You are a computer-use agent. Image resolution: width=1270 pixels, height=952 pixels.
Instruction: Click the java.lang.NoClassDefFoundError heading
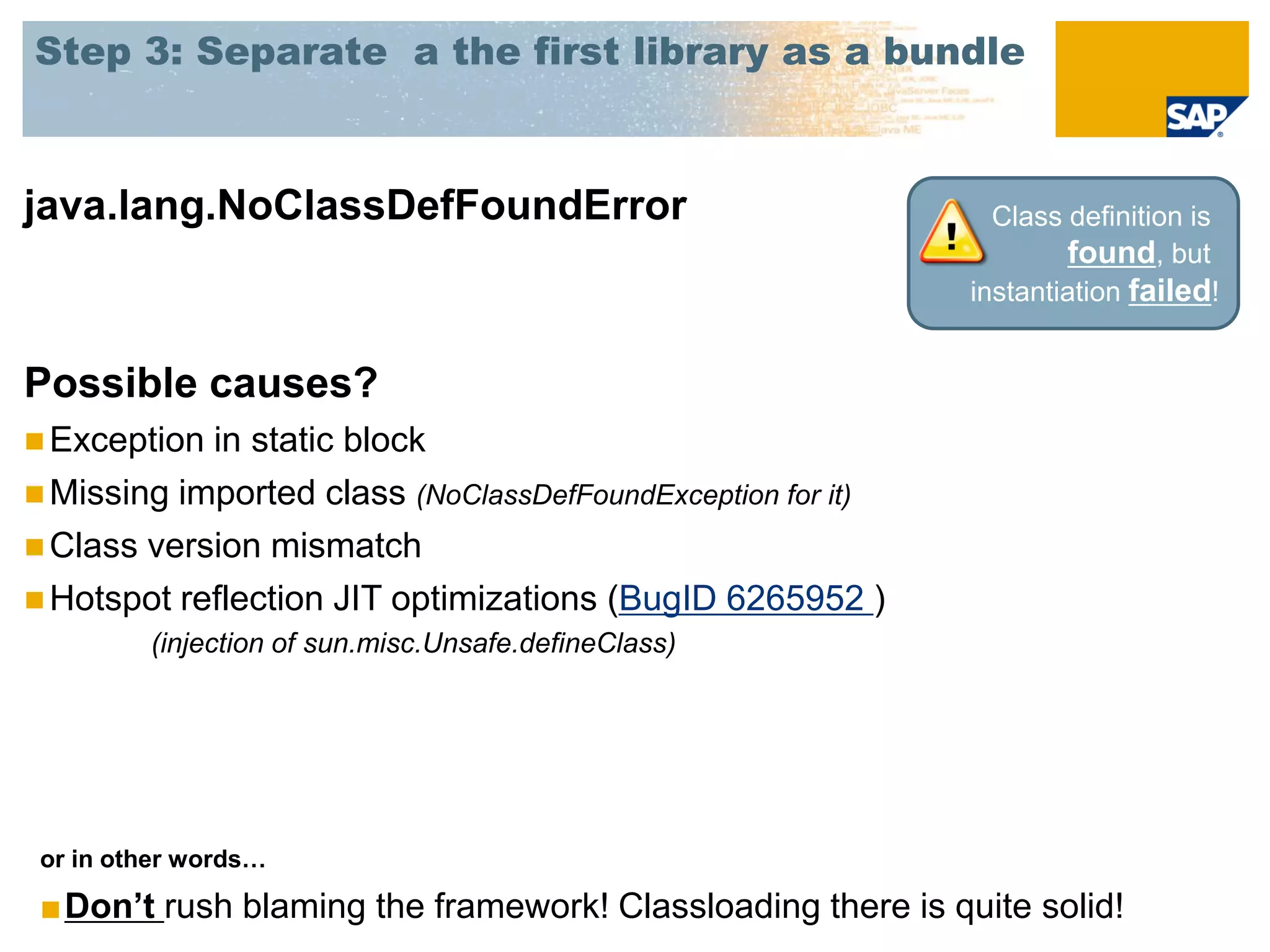point(355,205)
